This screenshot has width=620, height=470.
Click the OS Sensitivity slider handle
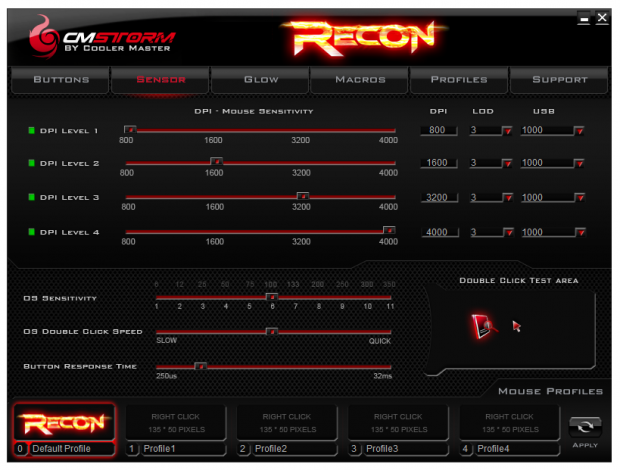(272, 297)
